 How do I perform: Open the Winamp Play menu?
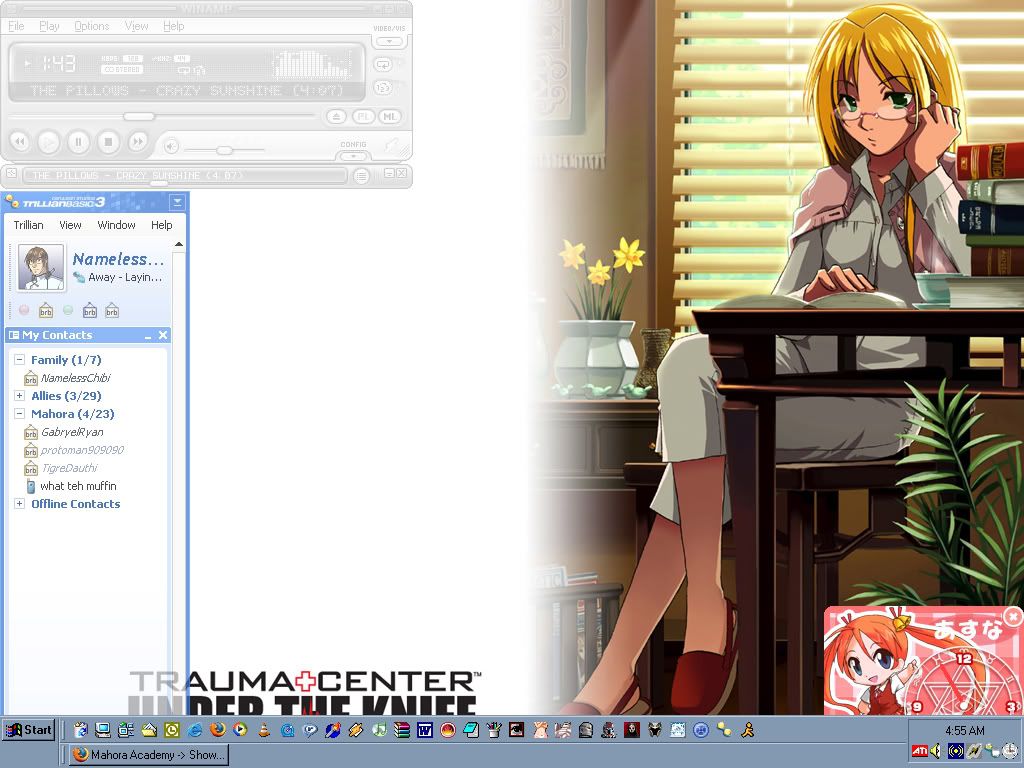click(49, 26)
